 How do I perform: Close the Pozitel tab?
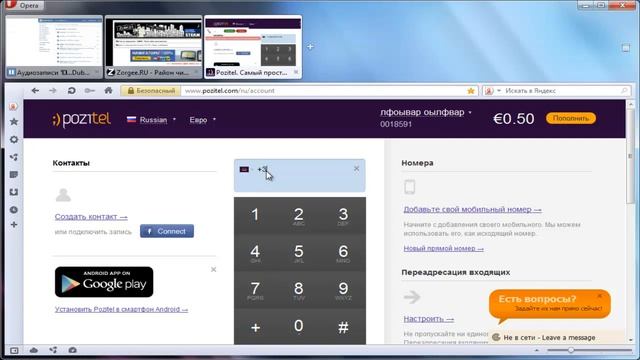pyautogui.click(x=296, y=72)
